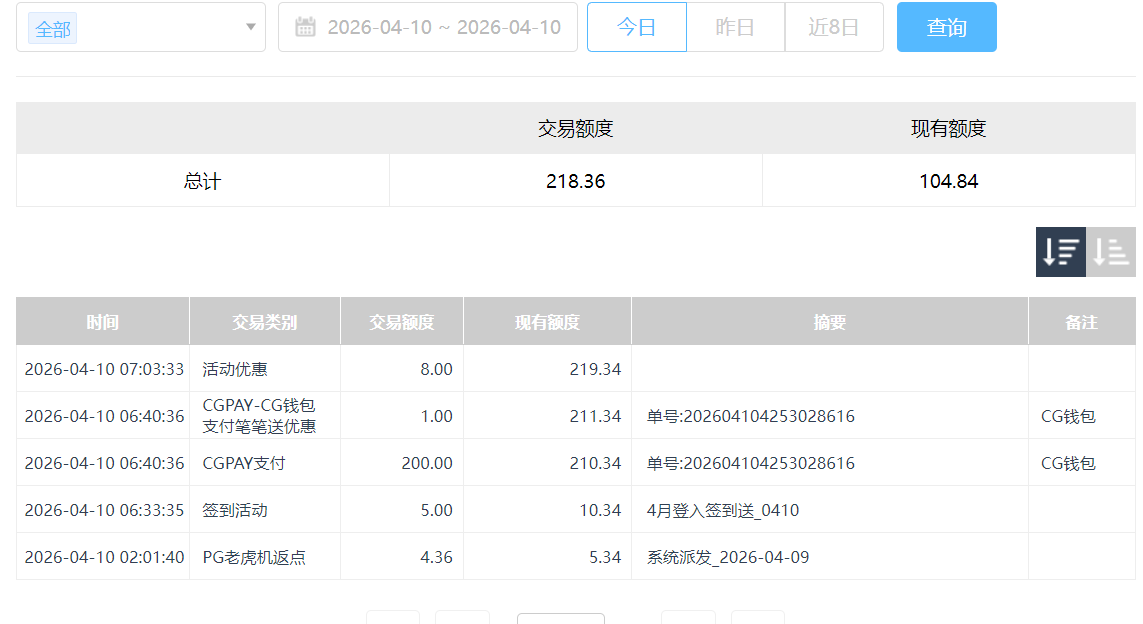Open the 2026-04-10 date selector
This screenshot has height=624, width=1143.
coord(430,27)
